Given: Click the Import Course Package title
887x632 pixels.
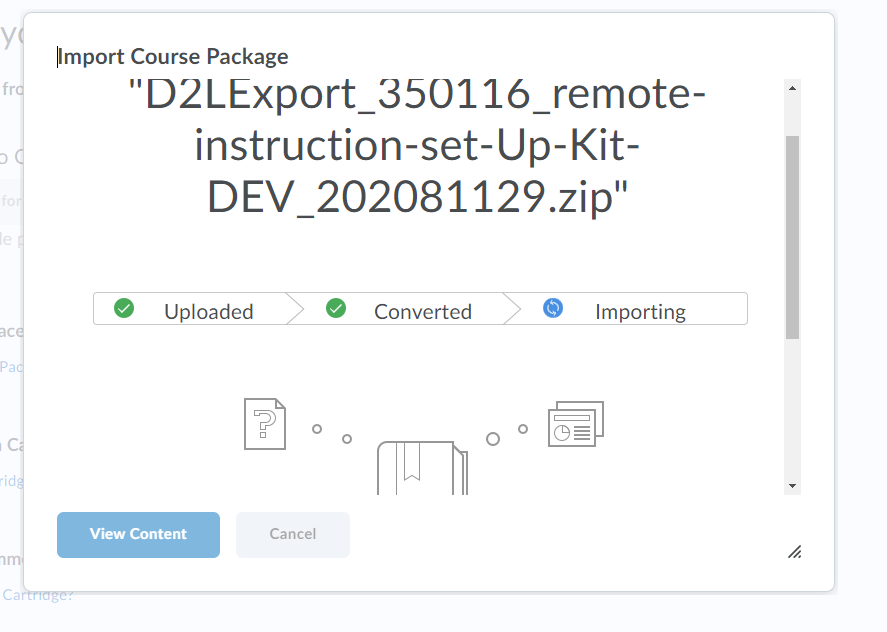Looking at the screenshot, I should coord(173,57).
